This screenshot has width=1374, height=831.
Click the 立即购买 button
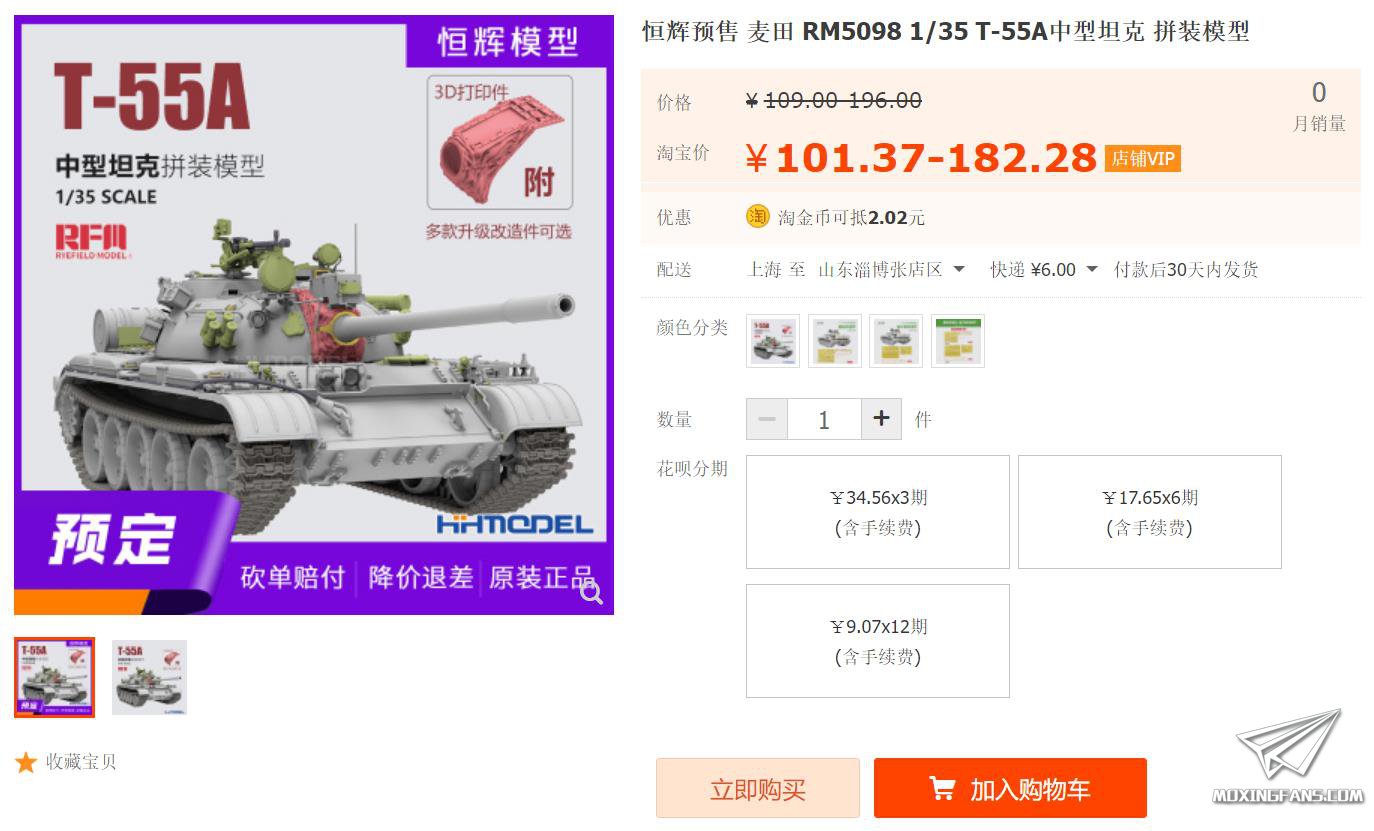(x=758, y=788)
